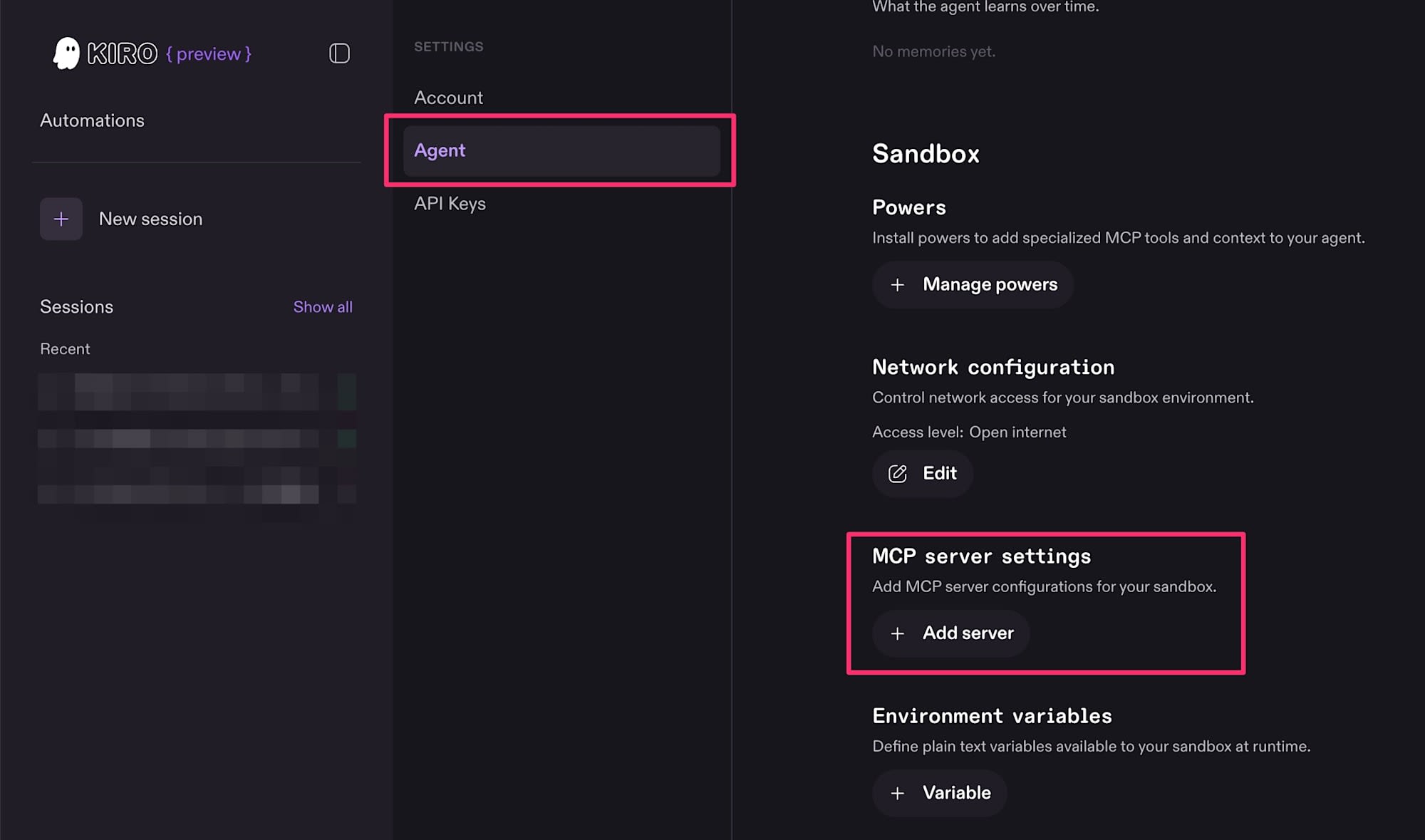Click 'Define plain text variables' description
1425x840 pixels.
click(x=1092, y=746)
